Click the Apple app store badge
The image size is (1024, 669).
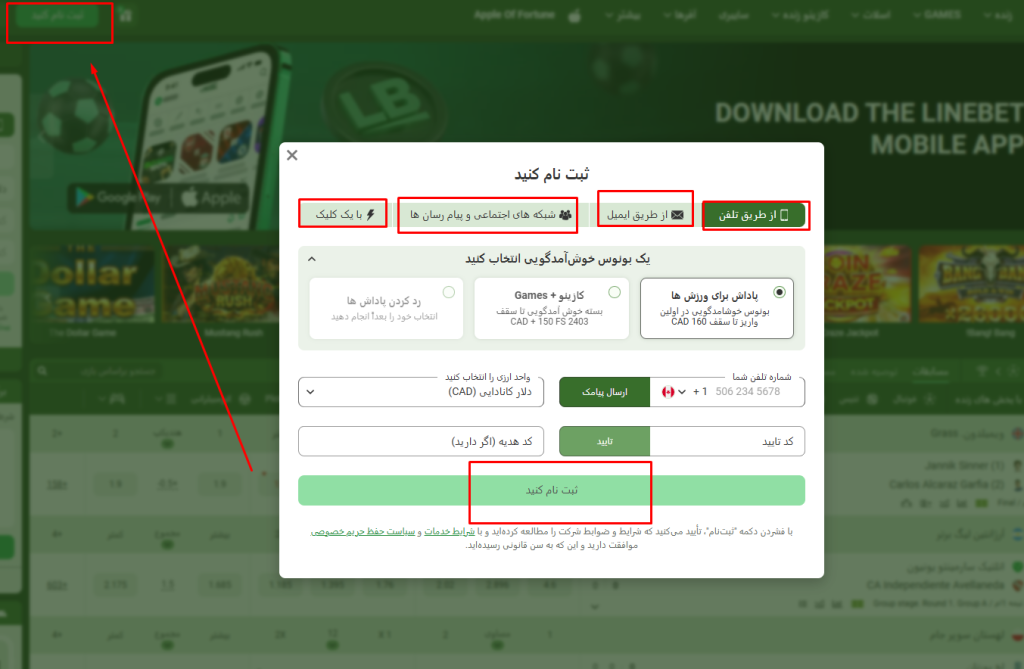pos(212,197)
